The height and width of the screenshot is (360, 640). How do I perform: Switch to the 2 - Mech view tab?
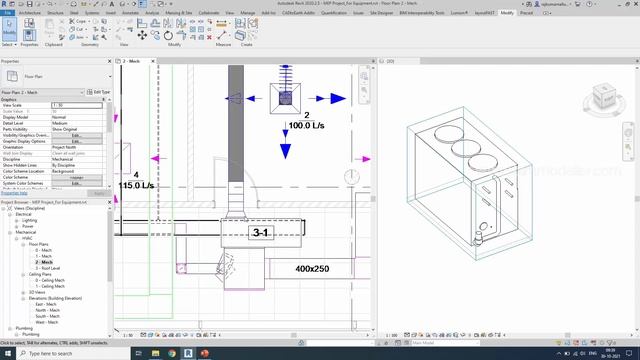(x=131, y=61)
